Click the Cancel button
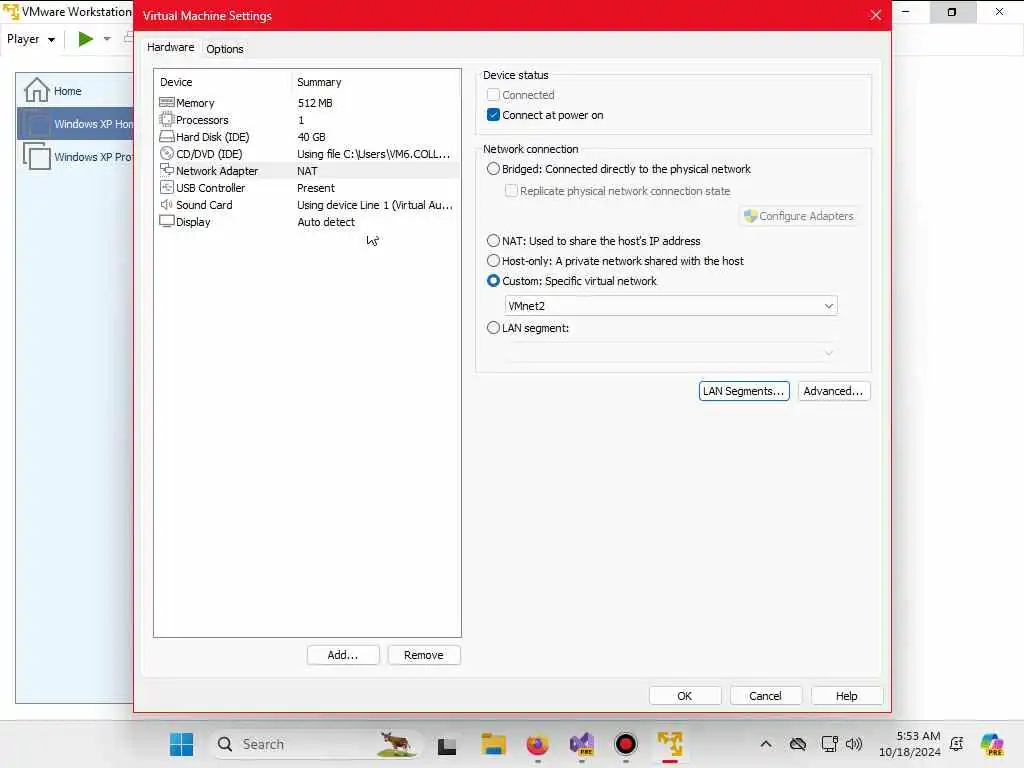1024x768 pixels. 765,696
